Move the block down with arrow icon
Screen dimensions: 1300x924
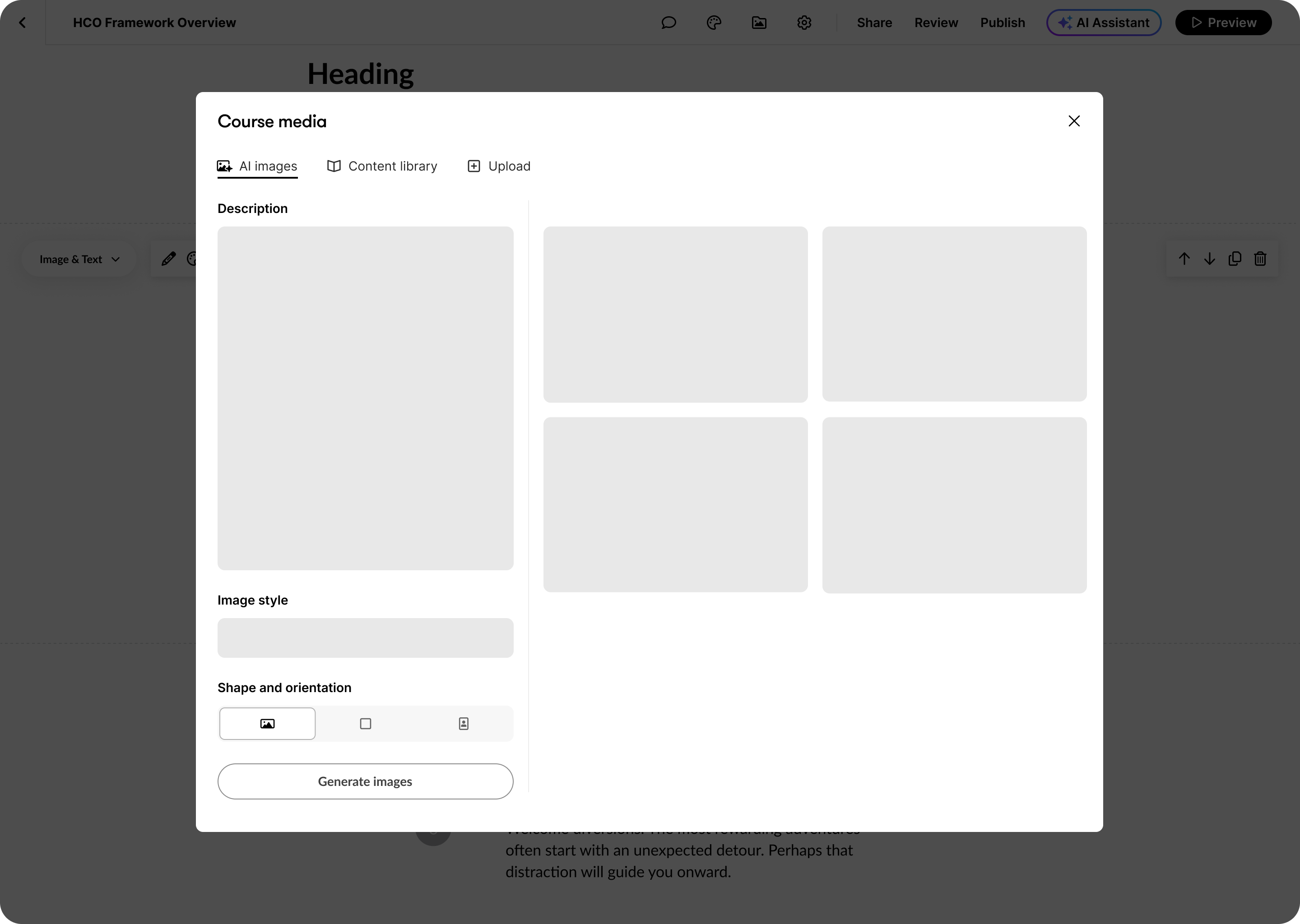click(x=1210, y=259)
